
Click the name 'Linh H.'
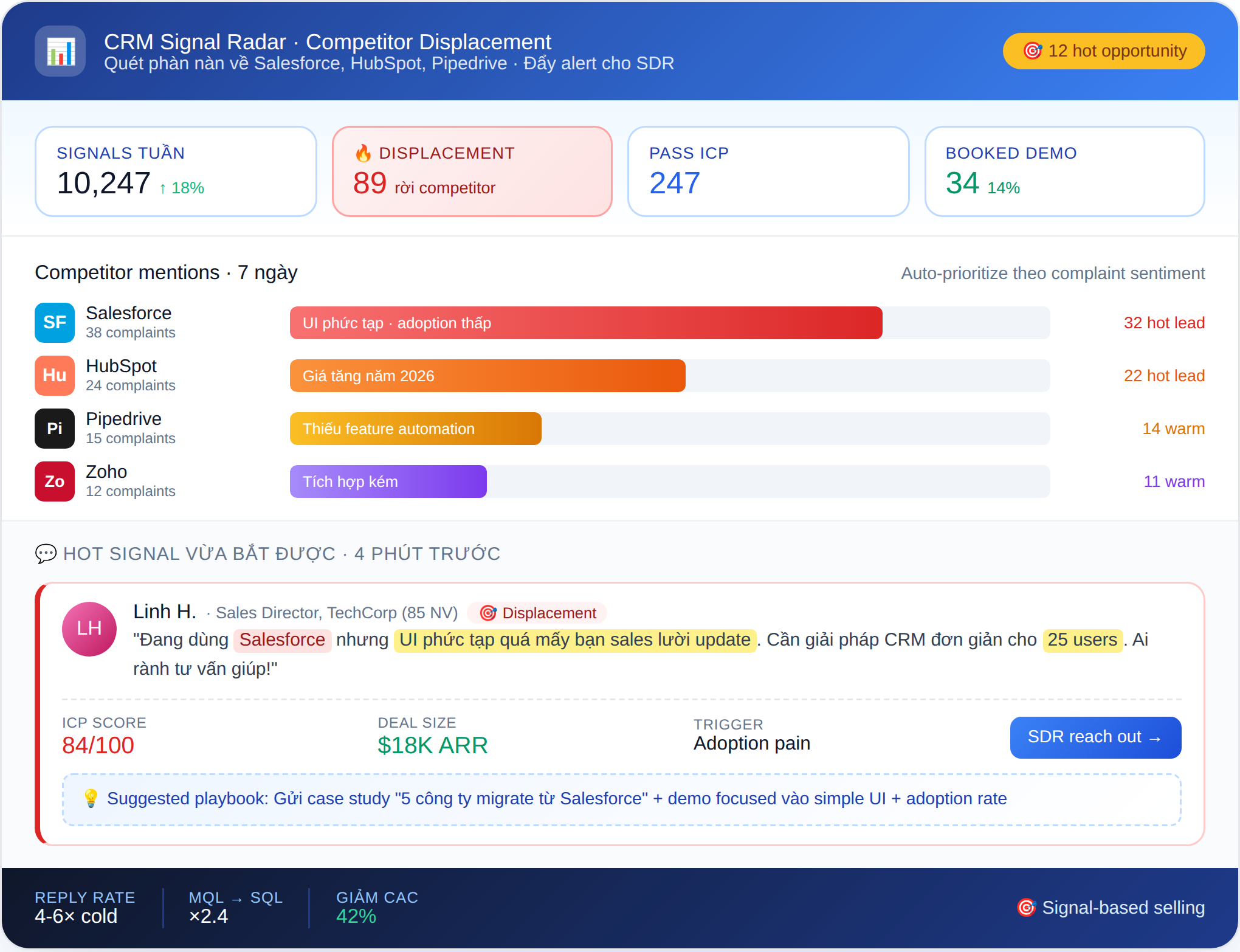point(165,612)
